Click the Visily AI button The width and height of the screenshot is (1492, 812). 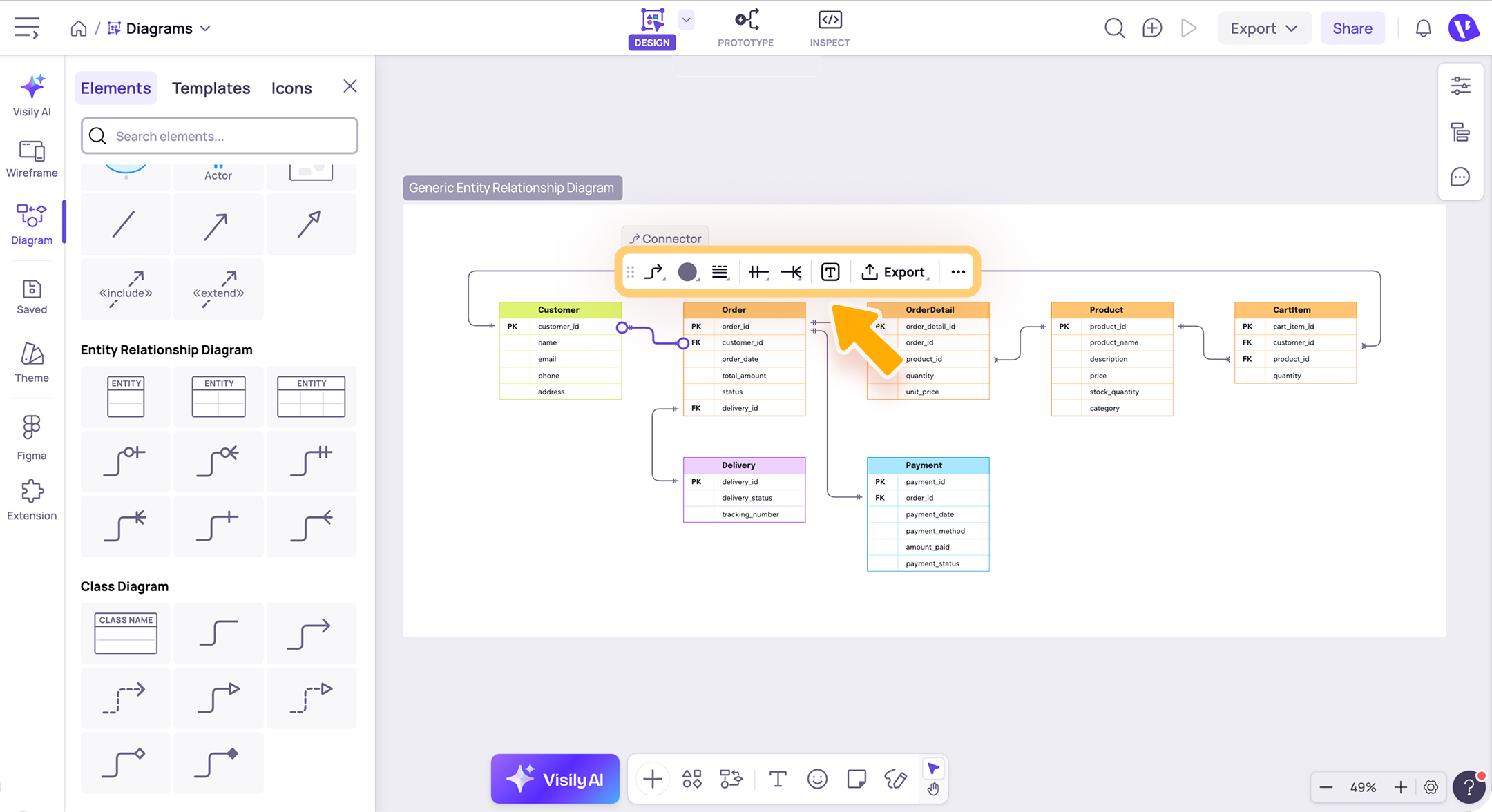click(555, 779)
